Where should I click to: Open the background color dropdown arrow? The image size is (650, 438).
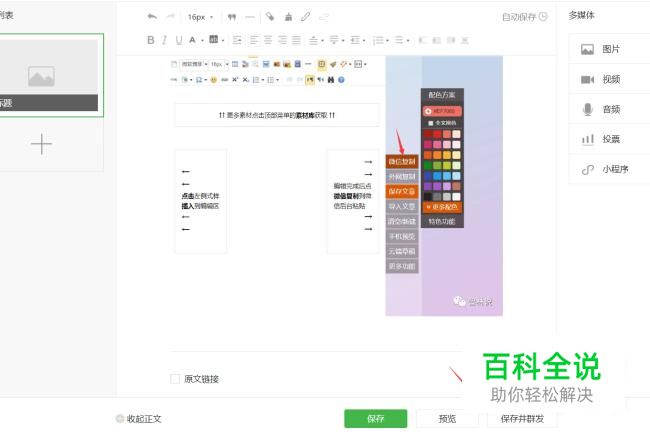(223, 41)
